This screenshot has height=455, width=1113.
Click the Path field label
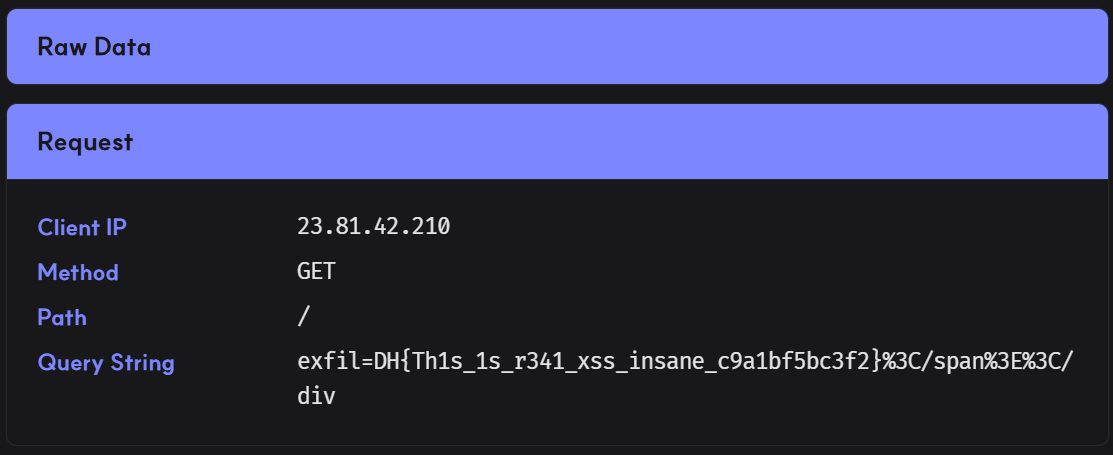click(62, 317)
